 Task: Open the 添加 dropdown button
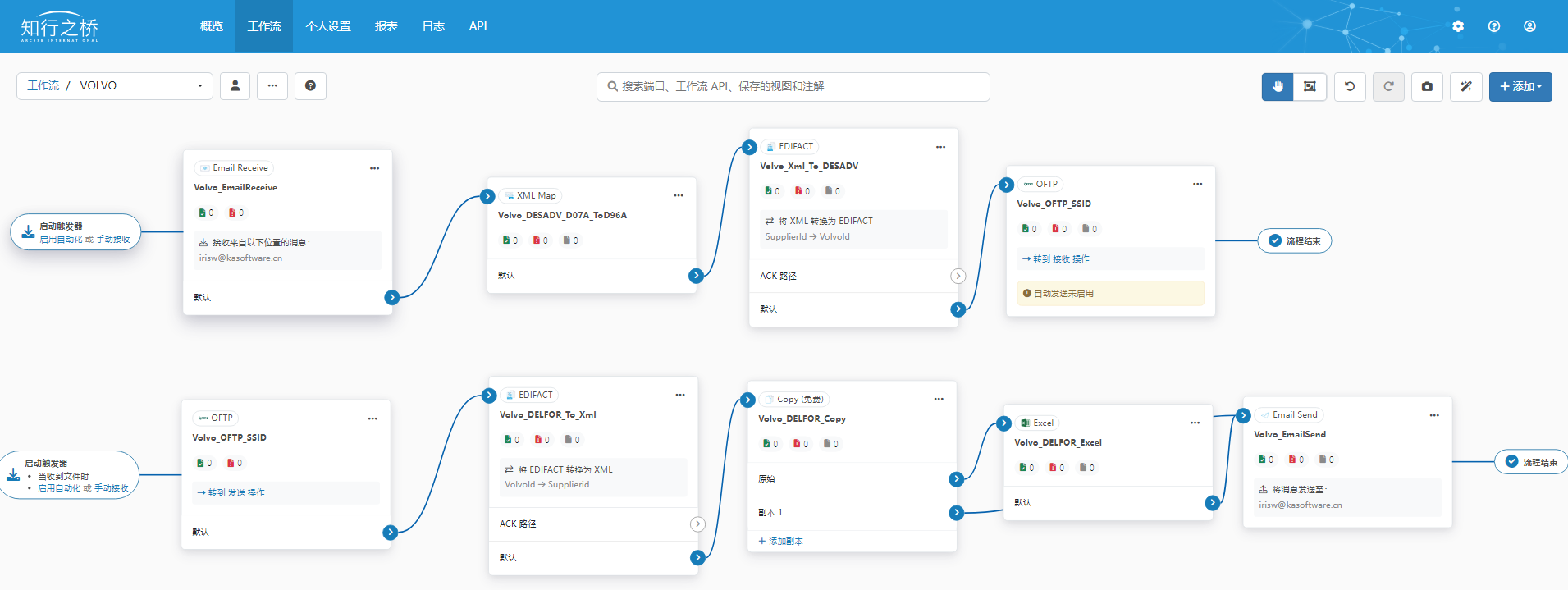point(1520,86)
